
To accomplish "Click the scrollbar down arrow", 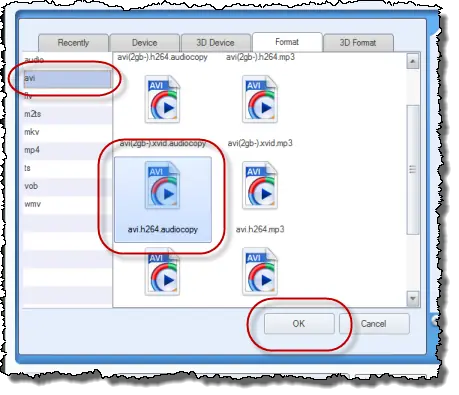I will (413, 298).
